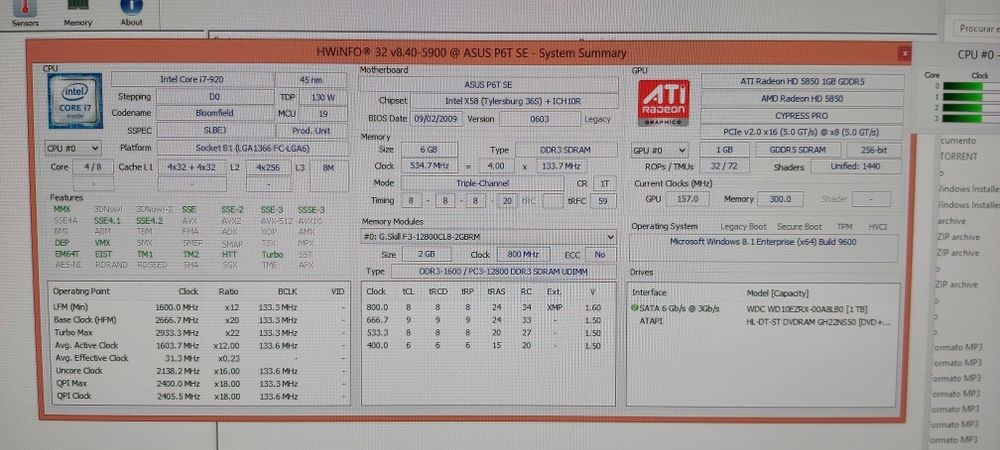Viewport: 1000px width, 450px height.
Task: Click the Procurar search box
Action: click(x=976, y=29)
